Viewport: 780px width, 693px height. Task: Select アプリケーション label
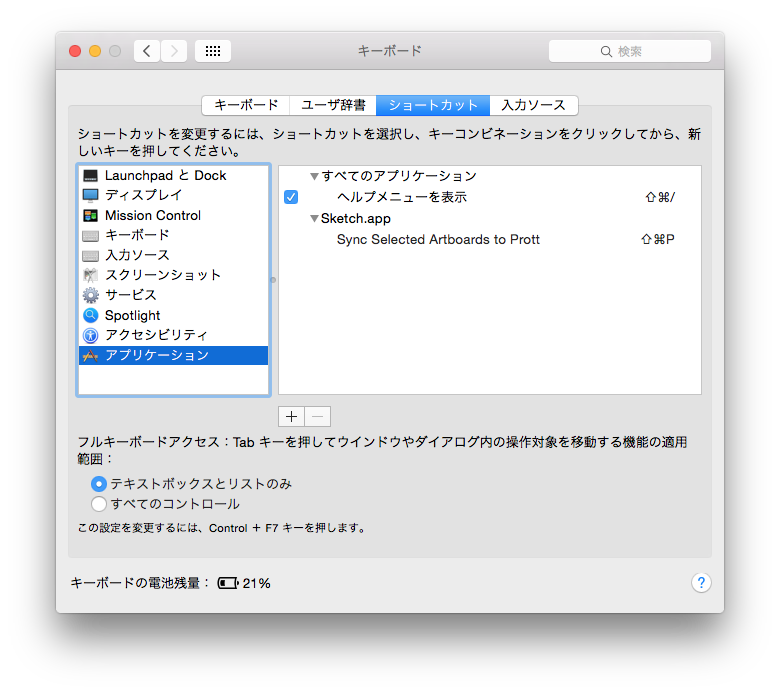point(157,355)
